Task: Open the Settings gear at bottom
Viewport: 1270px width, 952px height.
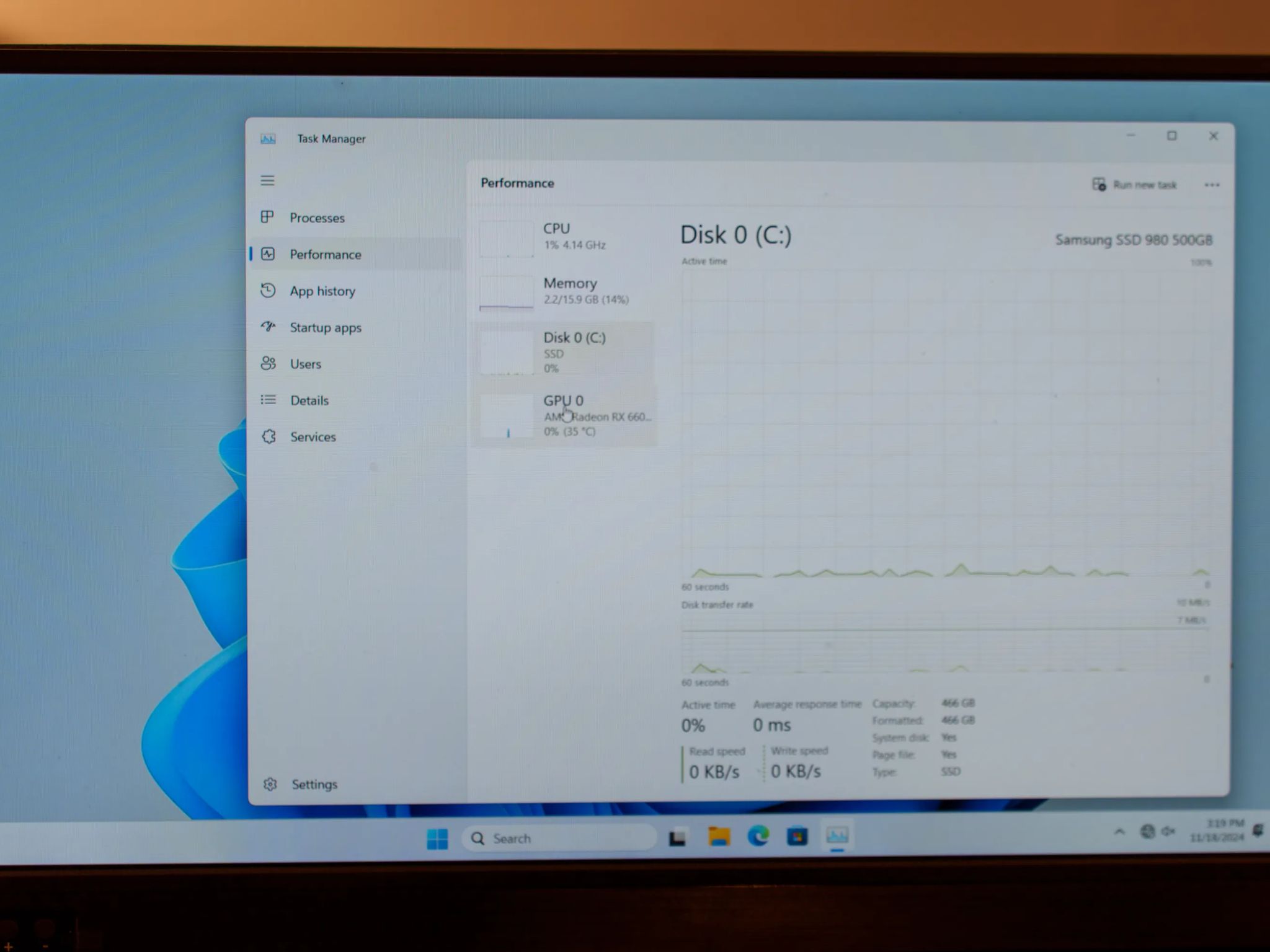Action: [270, 784]
